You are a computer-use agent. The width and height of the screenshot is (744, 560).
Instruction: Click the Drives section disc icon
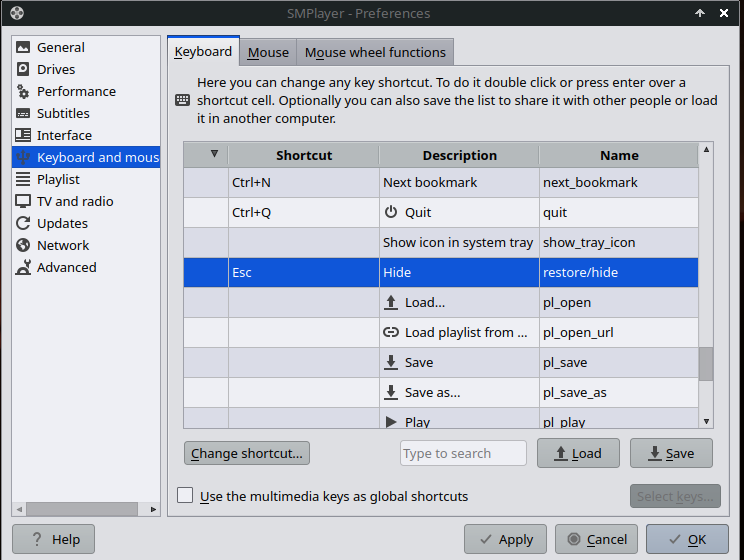pyautogui.click(x=23, y=69)
